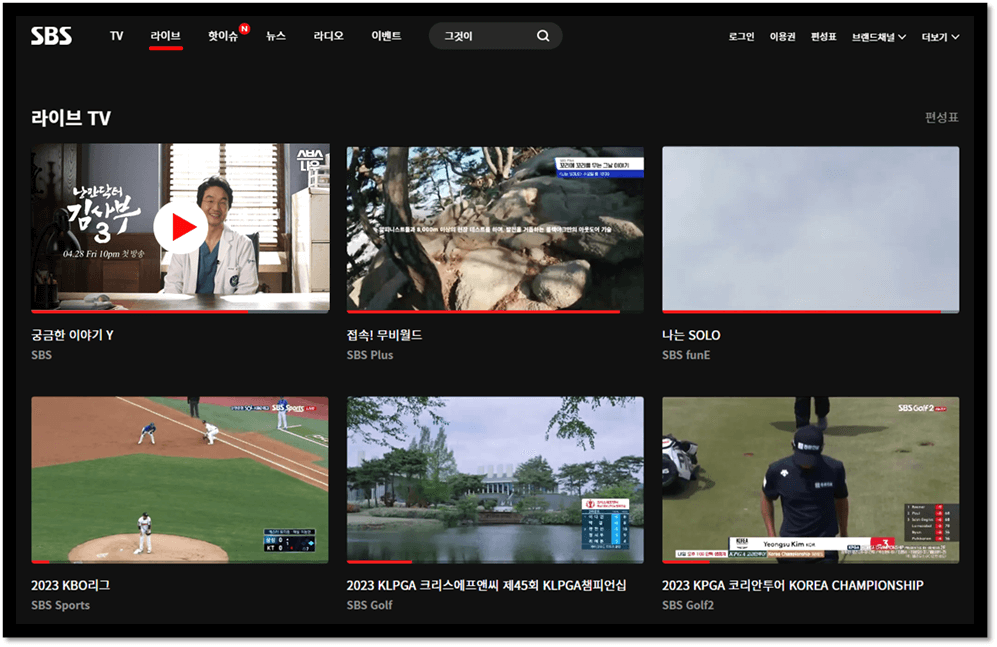Screen dimensions: 997x647
Task: Click the 나는 SOLO title
Action: 691,335
